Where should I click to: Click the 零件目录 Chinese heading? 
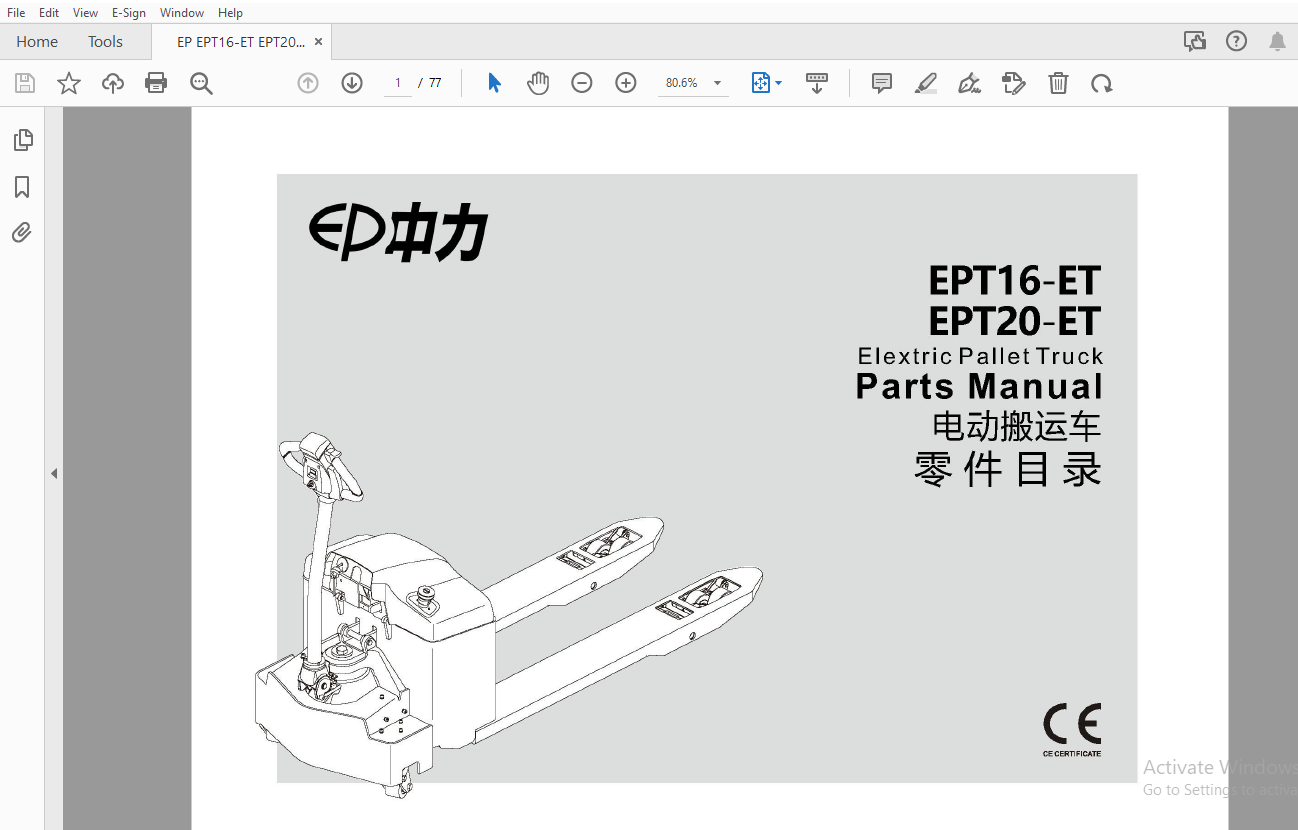click(1008, 470)
